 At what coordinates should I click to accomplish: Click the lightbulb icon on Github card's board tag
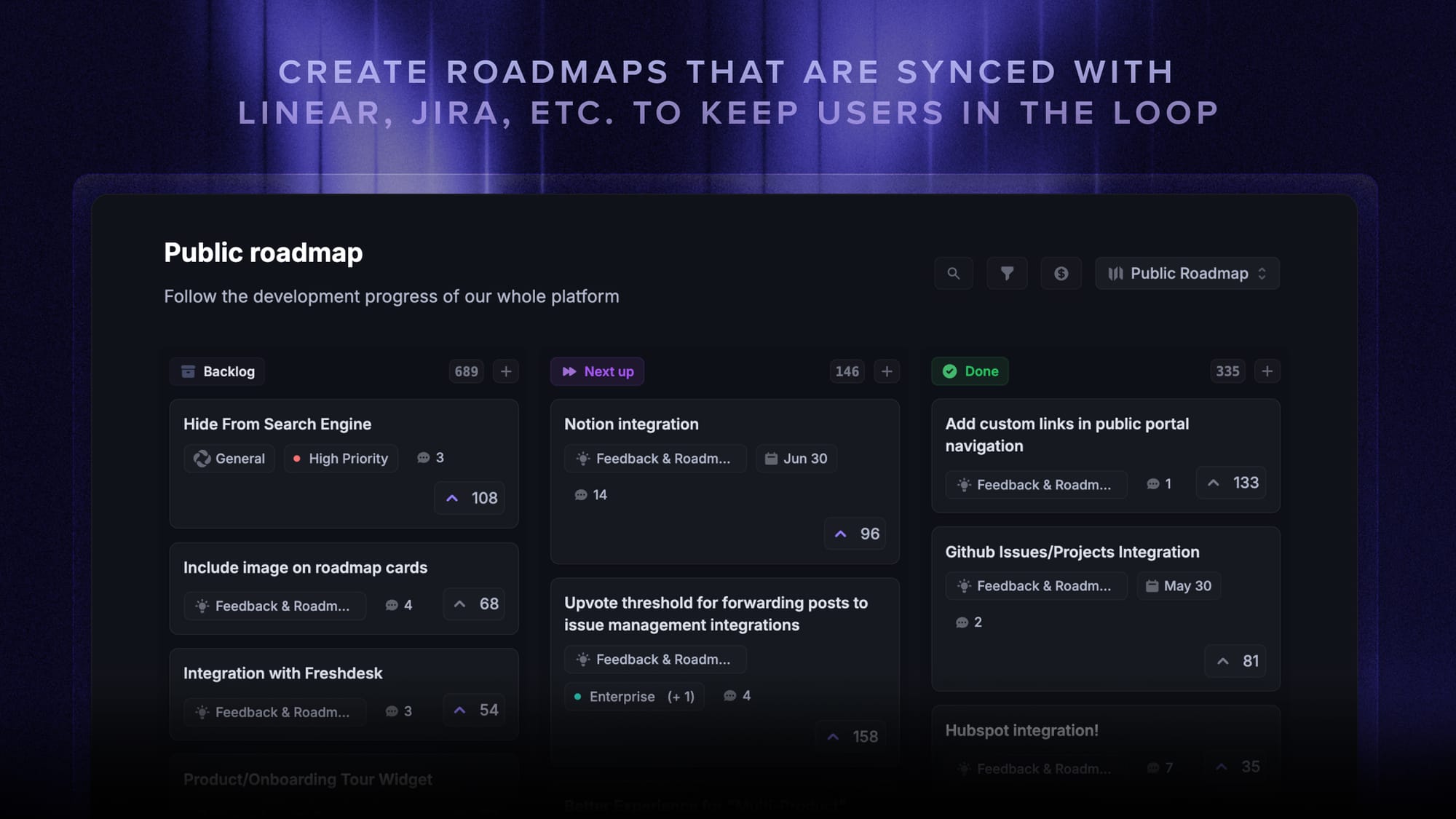[962, 586]
